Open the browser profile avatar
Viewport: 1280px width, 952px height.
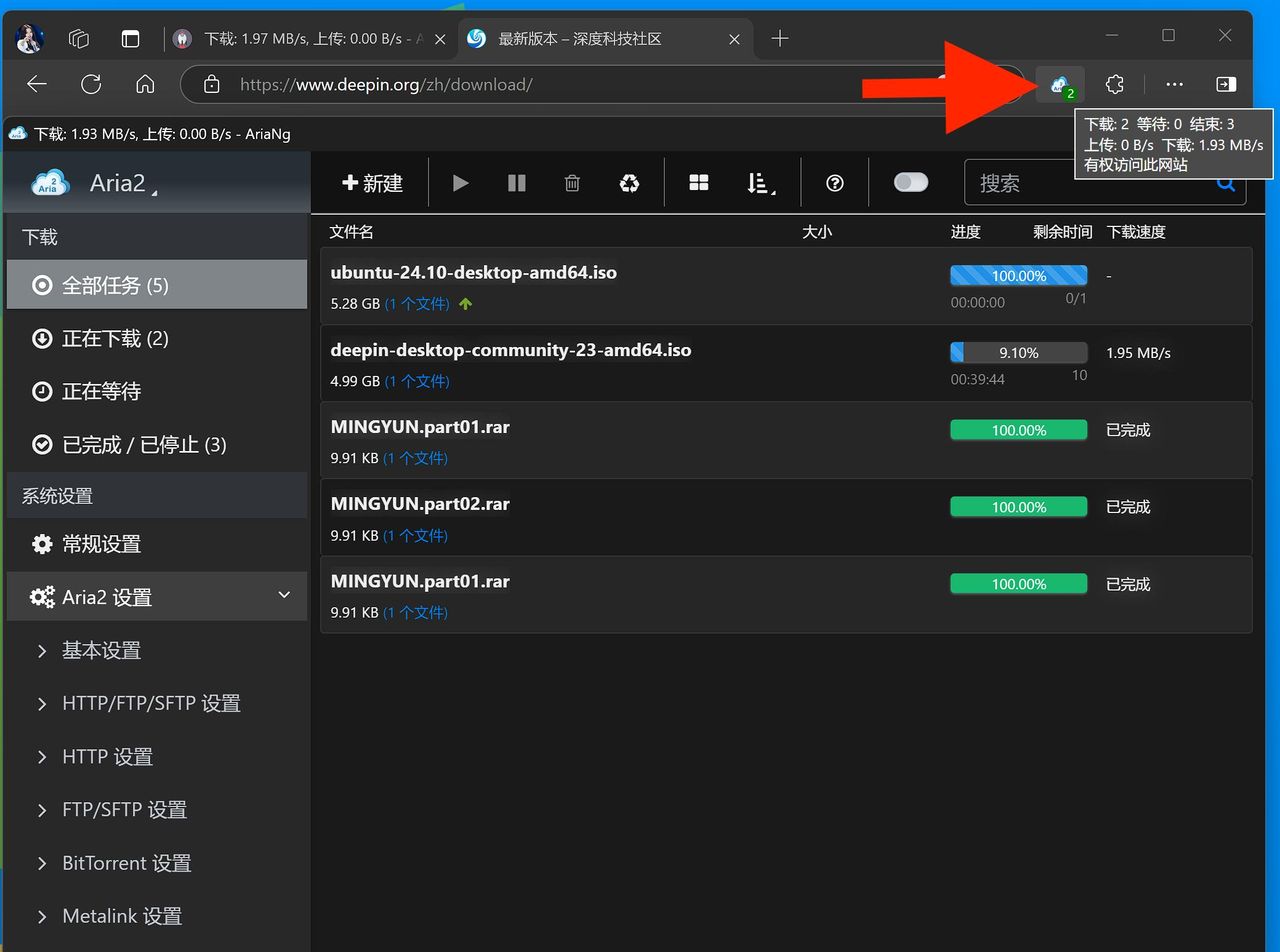pyautogui.click(x=30, y=39)
